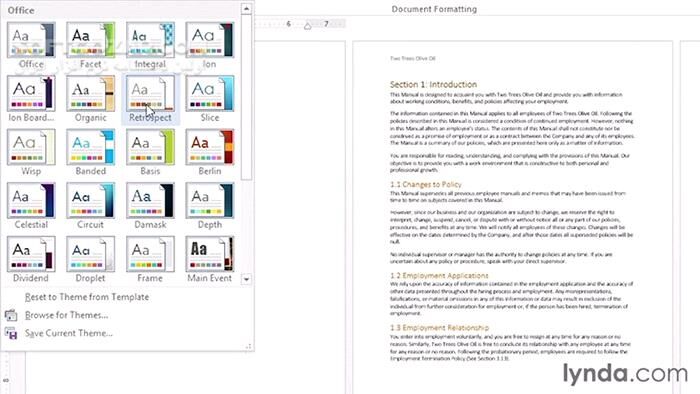Choose the Damask theme
700x394 pixels.
[150, 201]
